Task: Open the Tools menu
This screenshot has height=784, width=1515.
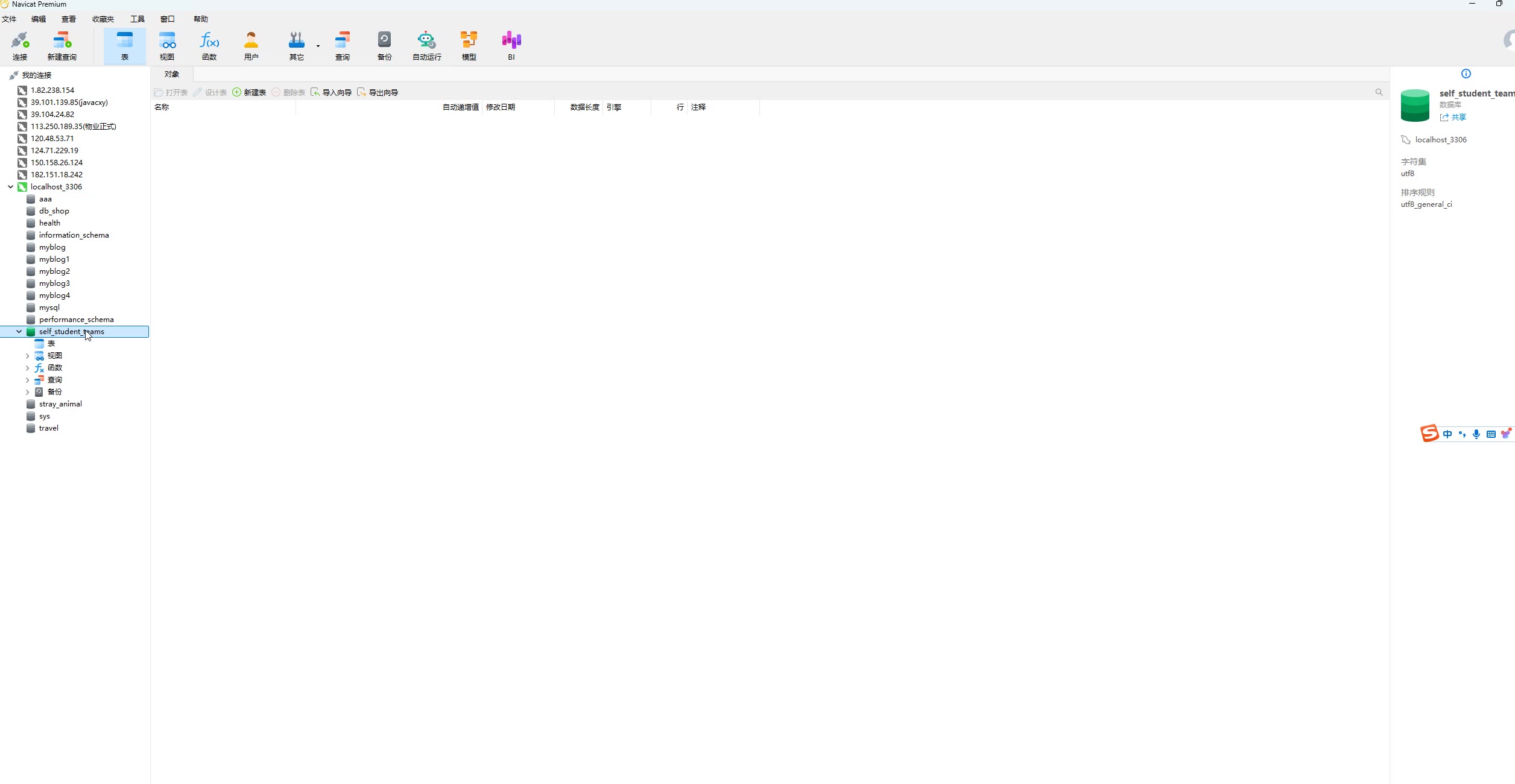Action: point(137,19)
